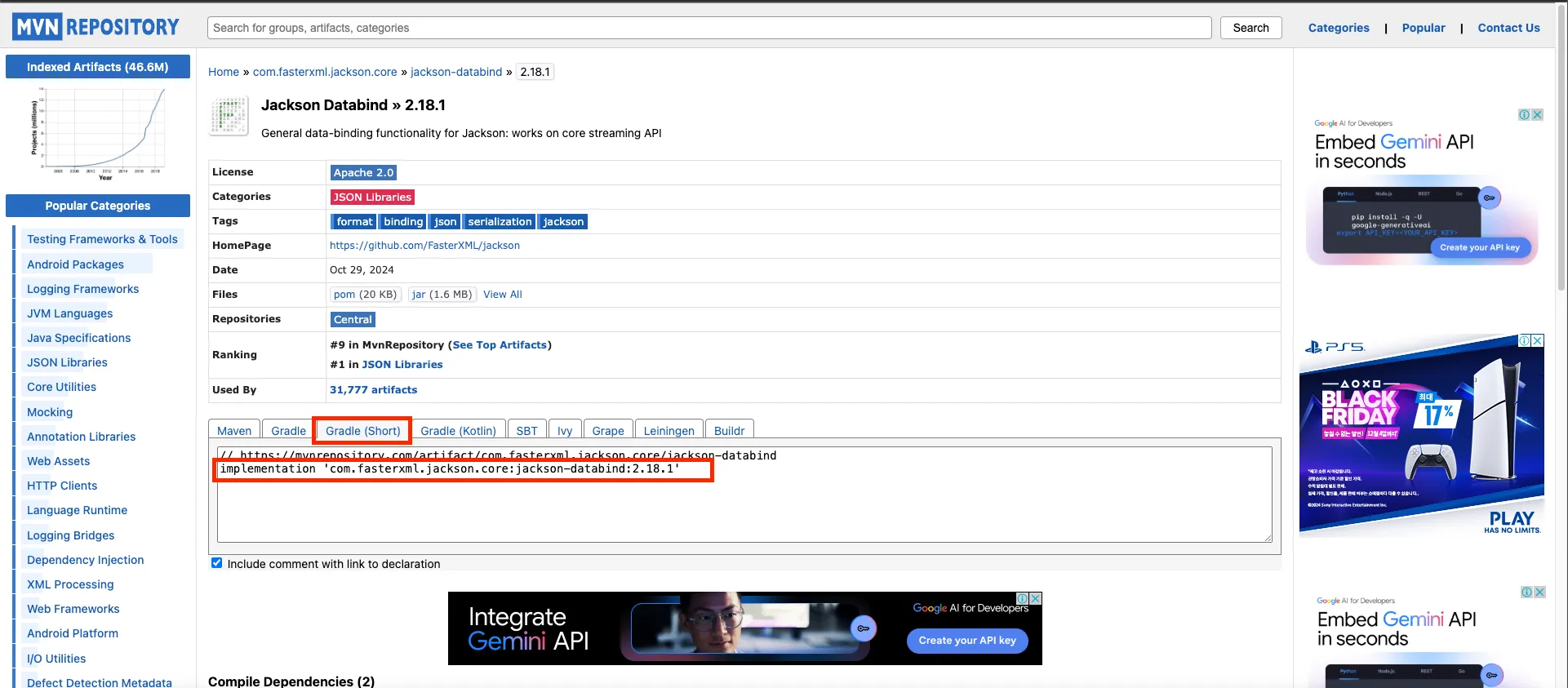Open jackson-databind breadcrumb link

click(456, 72)
